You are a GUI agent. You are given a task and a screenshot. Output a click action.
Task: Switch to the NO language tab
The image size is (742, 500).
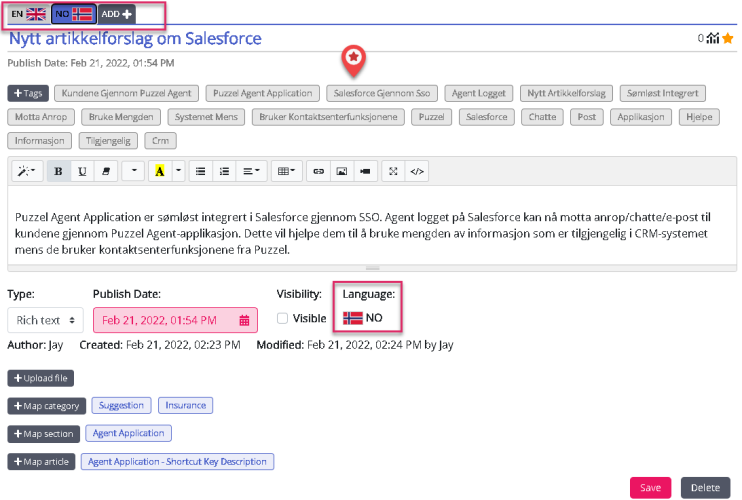coord(74,14)
